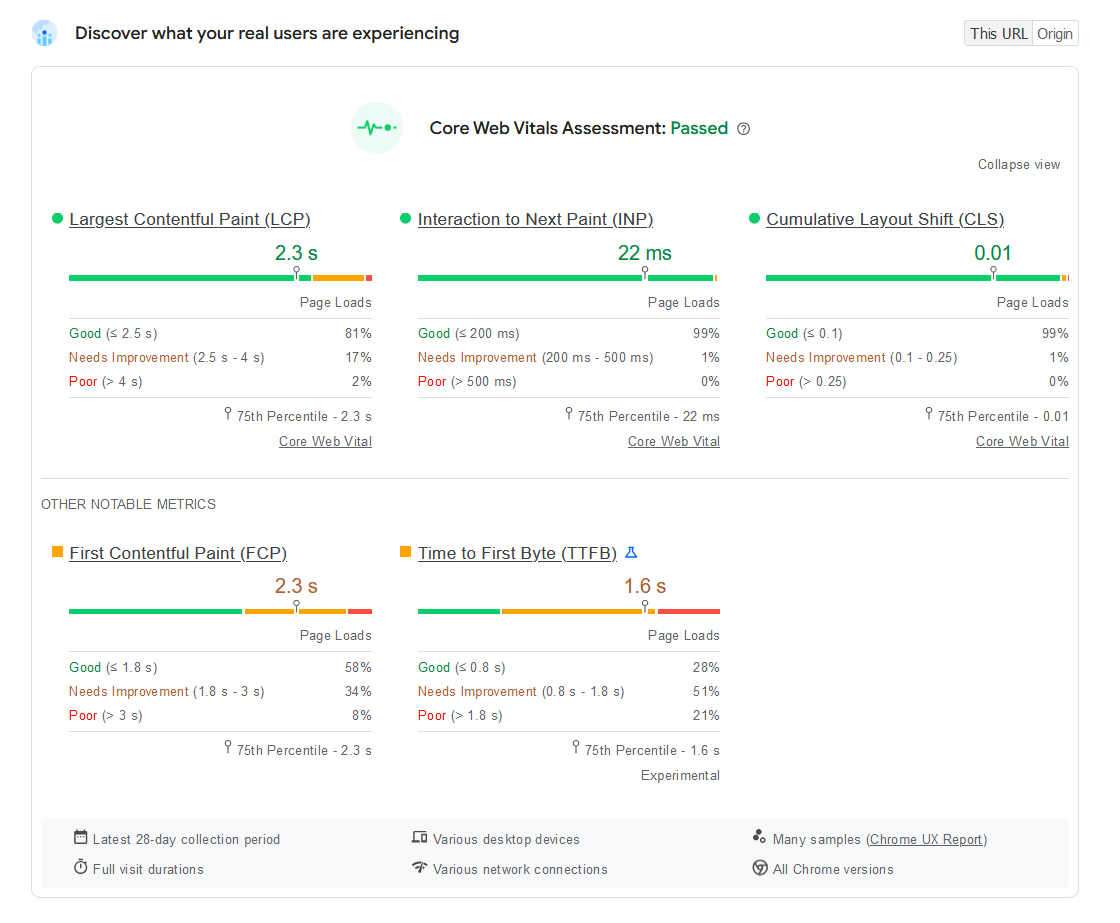Open the First Contentful Paint (FCP) link
1120x923 pixels.
(178, 553)
